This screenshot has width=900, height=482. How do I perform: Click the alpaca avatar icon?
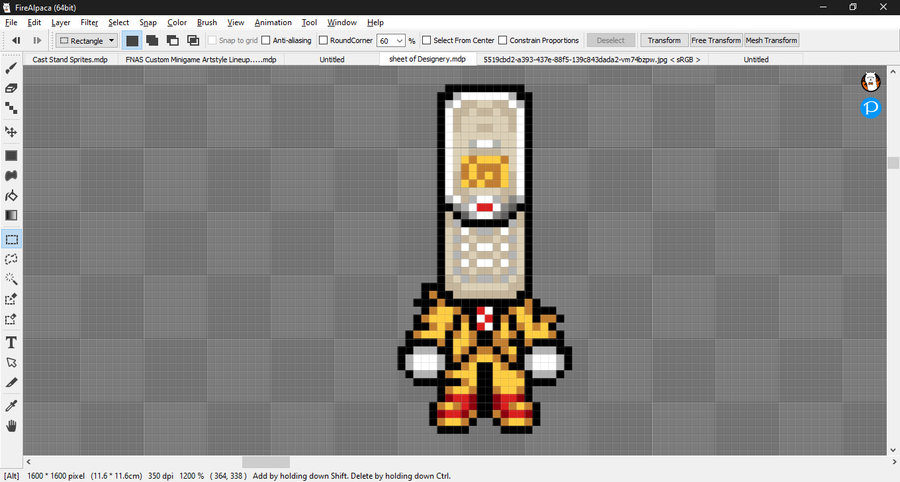tap(870, 82)
